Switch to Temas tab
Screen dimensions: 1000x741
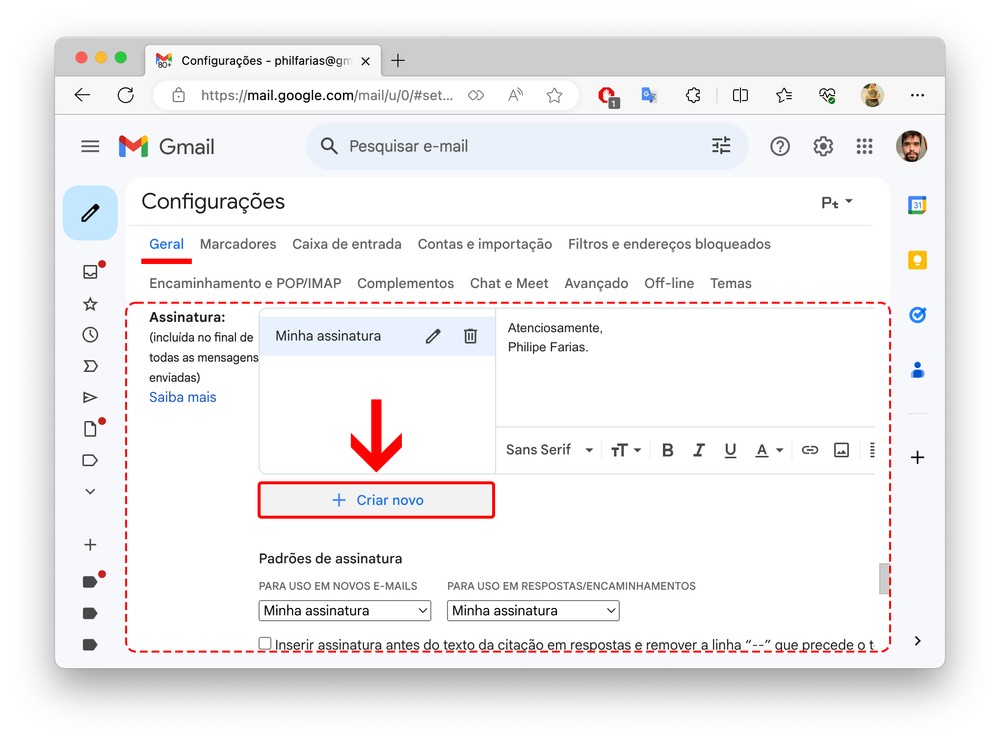pyautogui.click(x=731, y=283)
